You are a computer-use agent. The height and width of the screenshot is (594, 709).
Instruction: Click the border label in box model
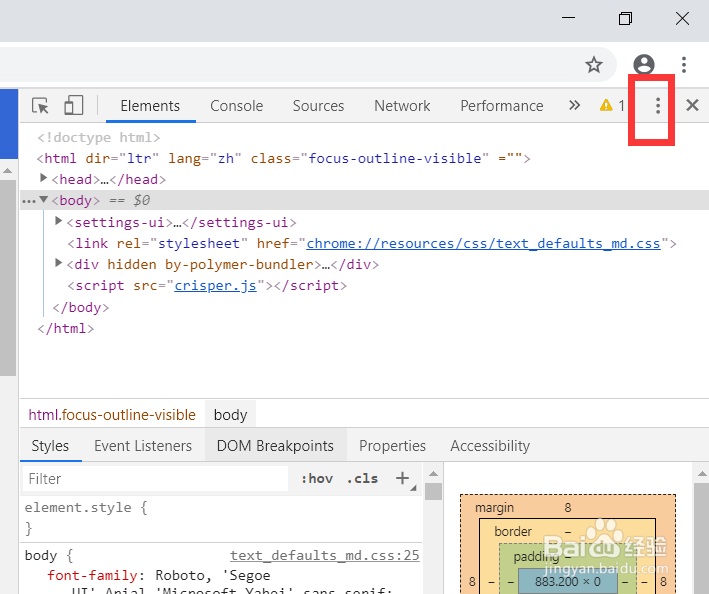[513, 531]
